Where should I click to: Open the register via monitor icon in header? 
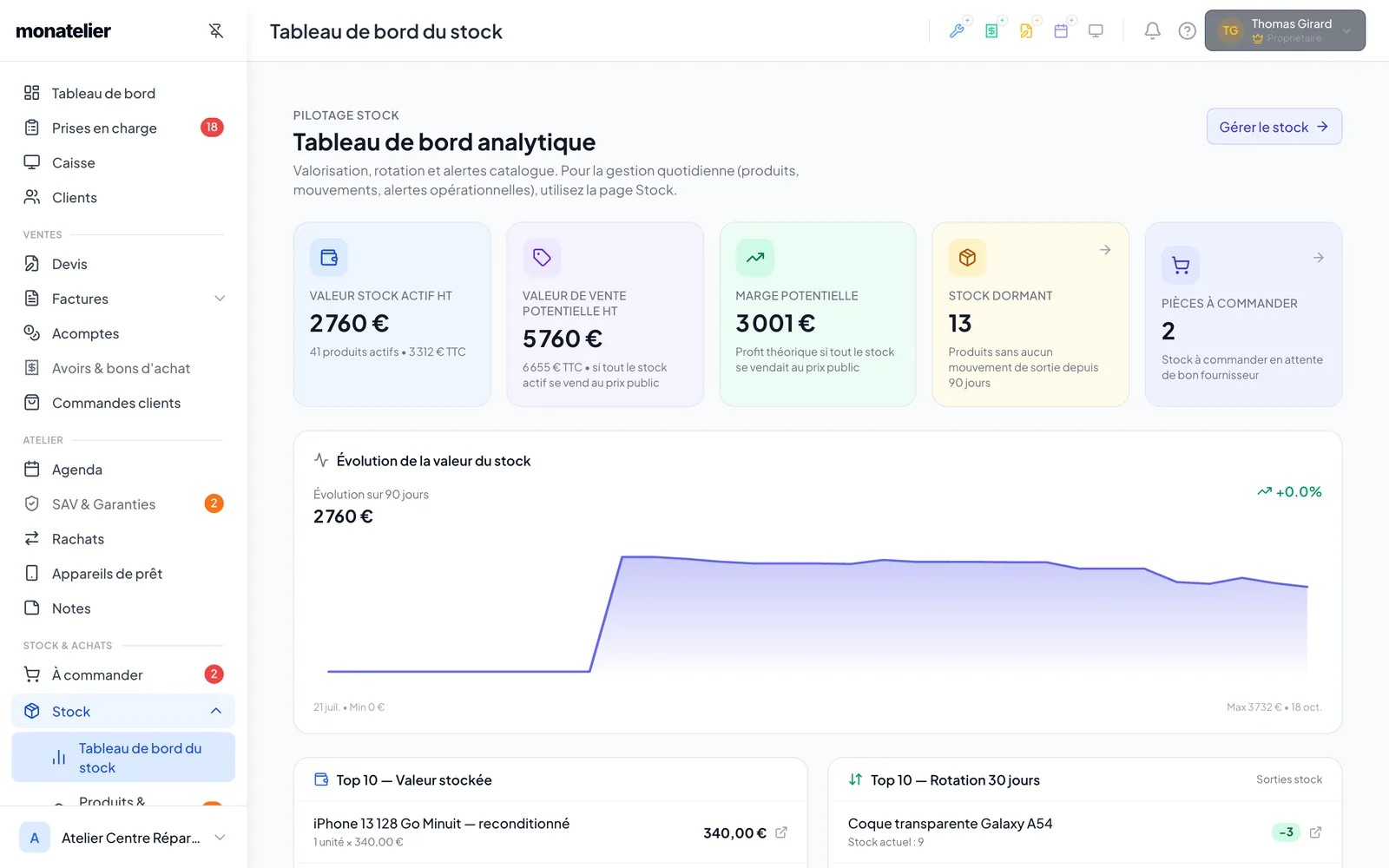[1096, 31]
